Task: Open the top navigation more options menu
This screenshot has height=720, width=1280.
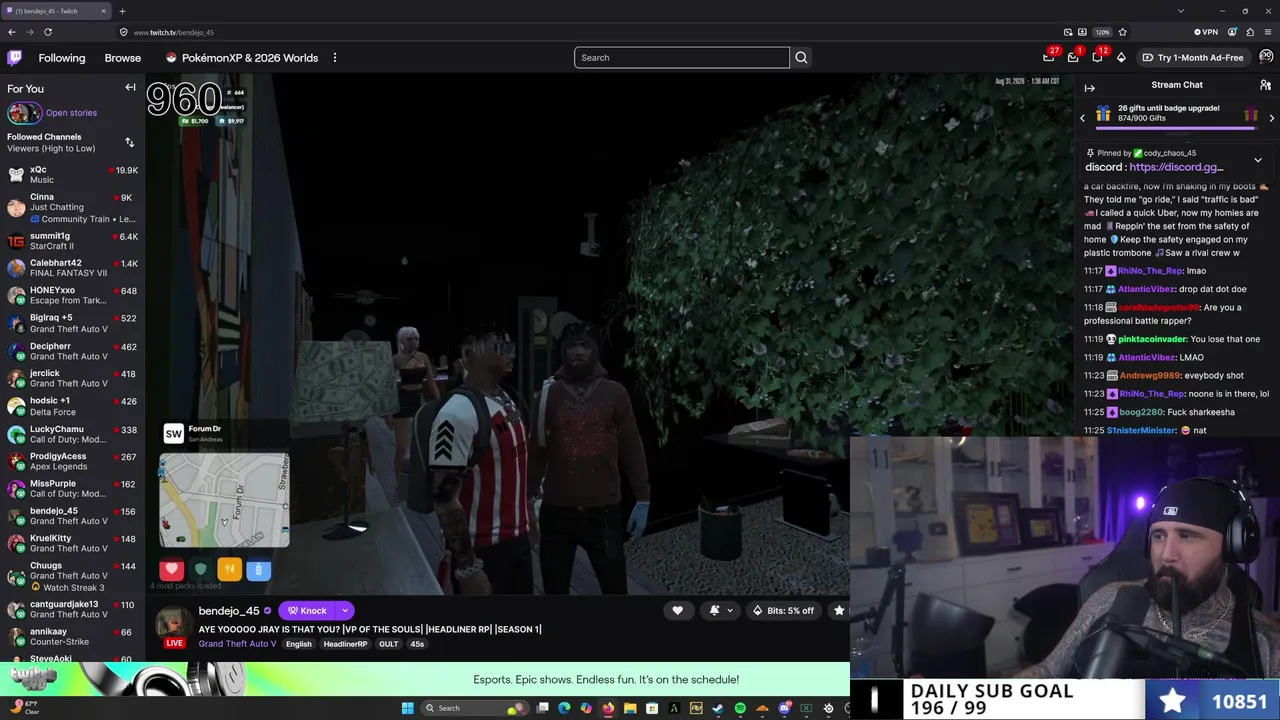Action: point(335,58)
